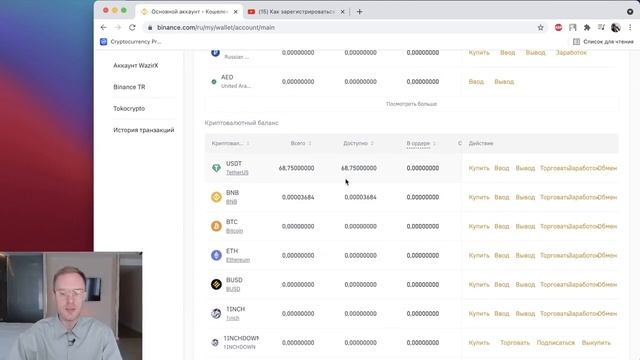Switch to the Основной аккаунт Binance tab
The height and width of the screenshot is (360, 640).
(x=189, y=12)
